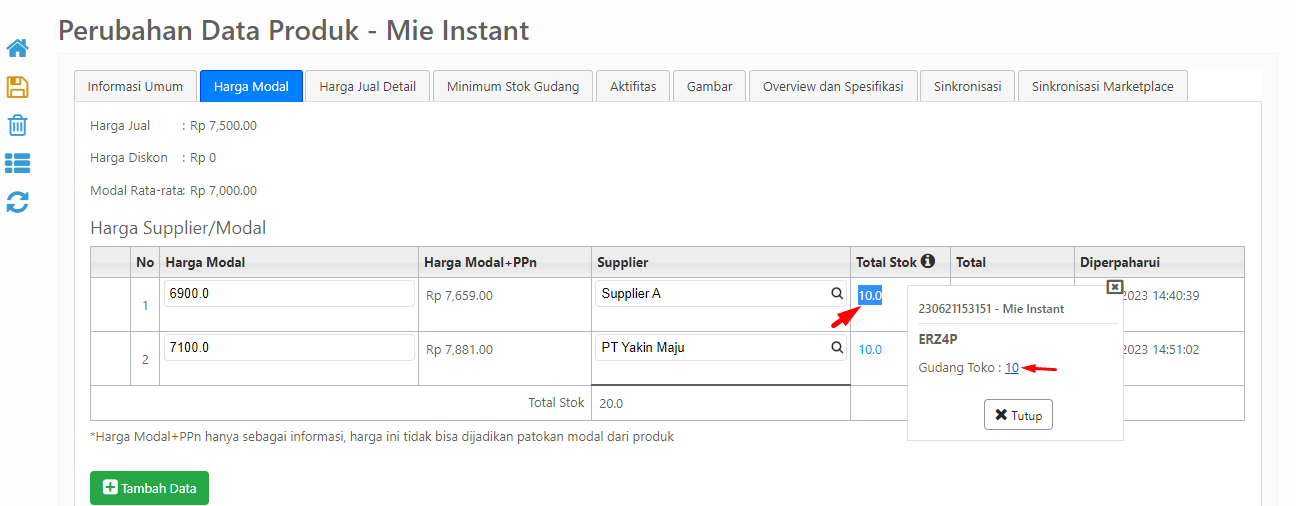Focus the Supplier A input field
Screen dimensions: 1296x506
pos(721,294)
